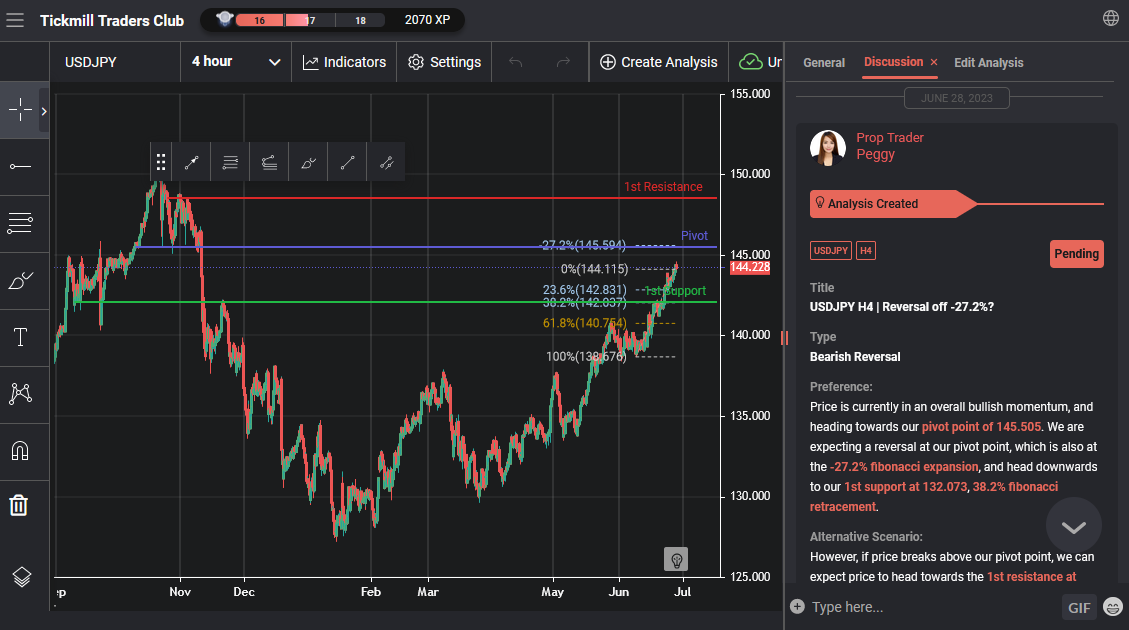
Task: Click the trophy level badge icon
Action: (225, 19)
